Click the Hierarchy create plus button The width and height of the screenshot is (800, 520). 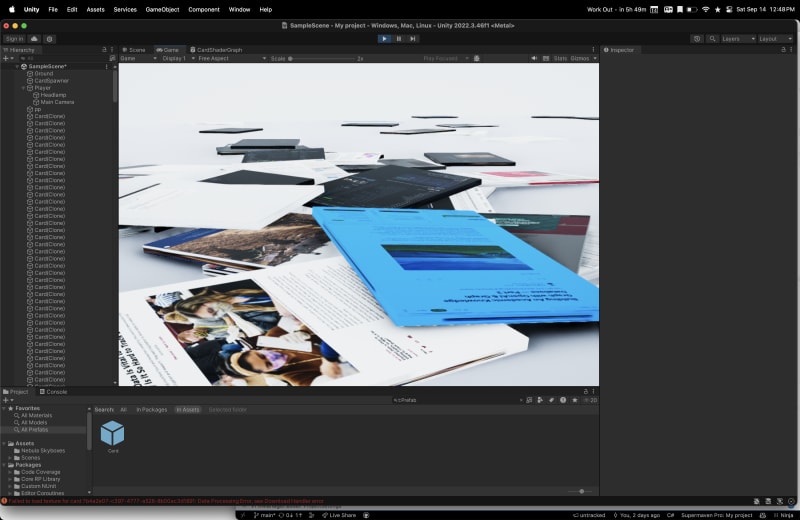pyautogui.click(x=6, y=59)
